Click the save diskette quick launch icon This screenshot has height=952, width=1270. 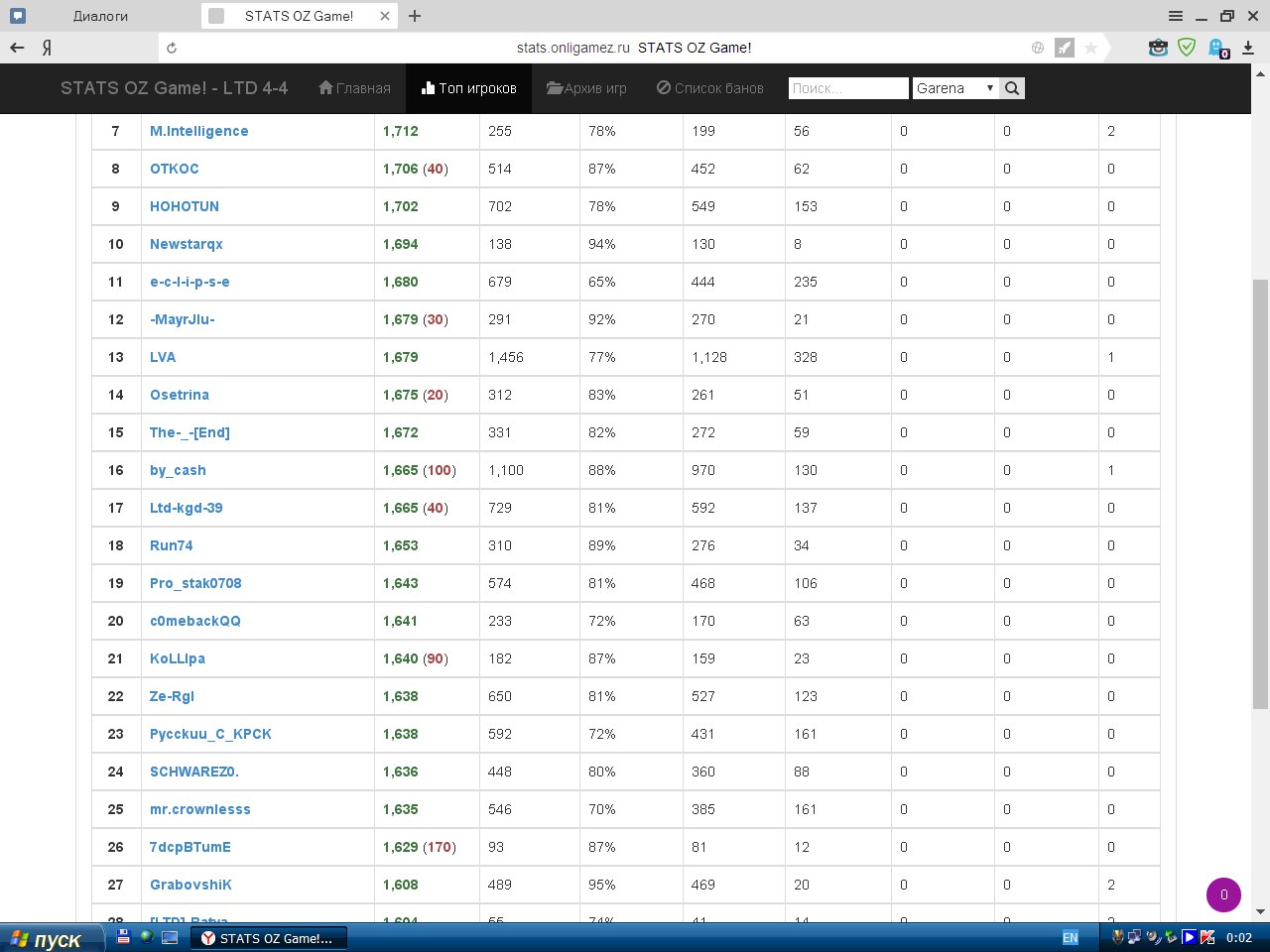point(124,936)
